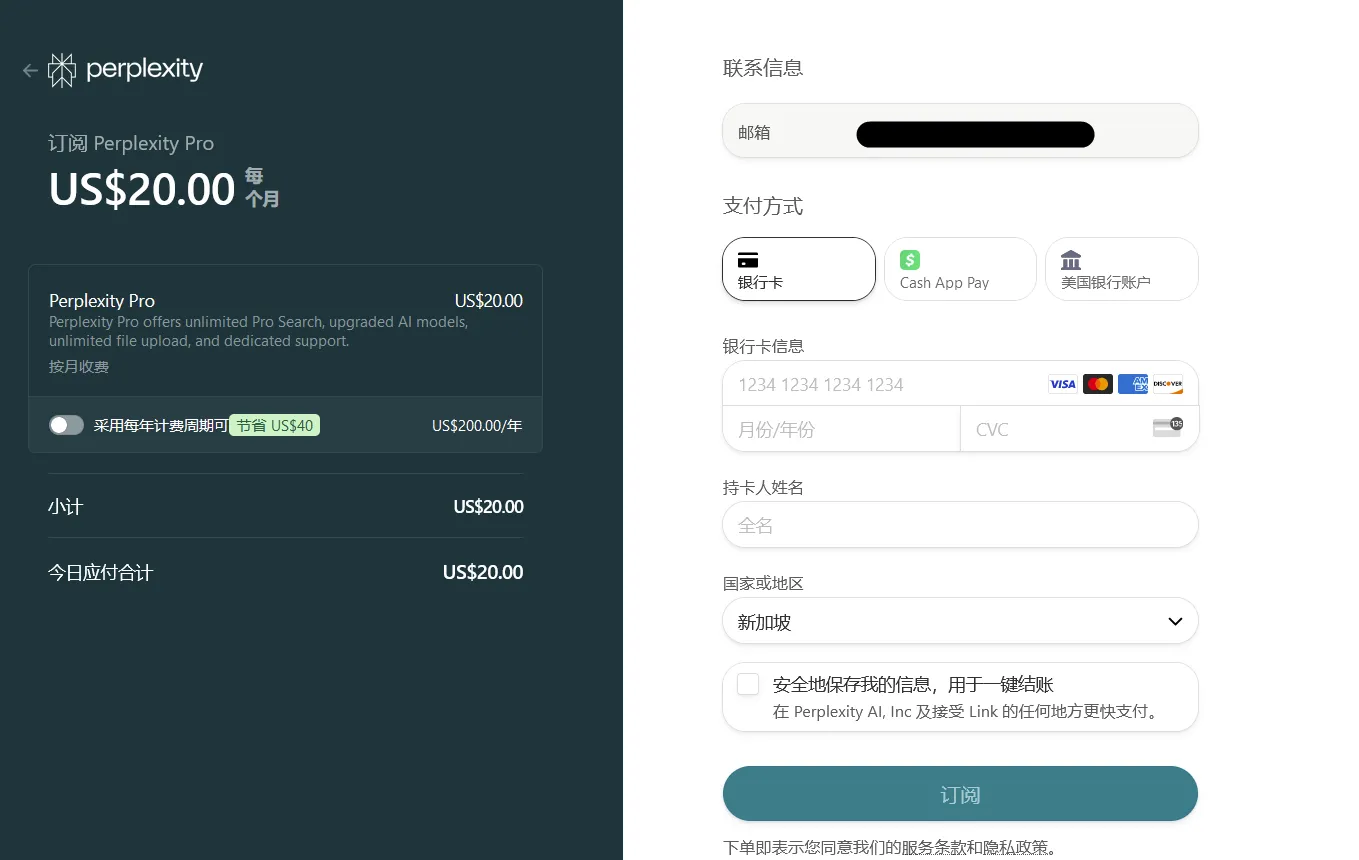Image resolution: width=1359 pixels, height=860 pixels.
Task: Click the green Cash App icon
Action: click(x=909, y=260)
